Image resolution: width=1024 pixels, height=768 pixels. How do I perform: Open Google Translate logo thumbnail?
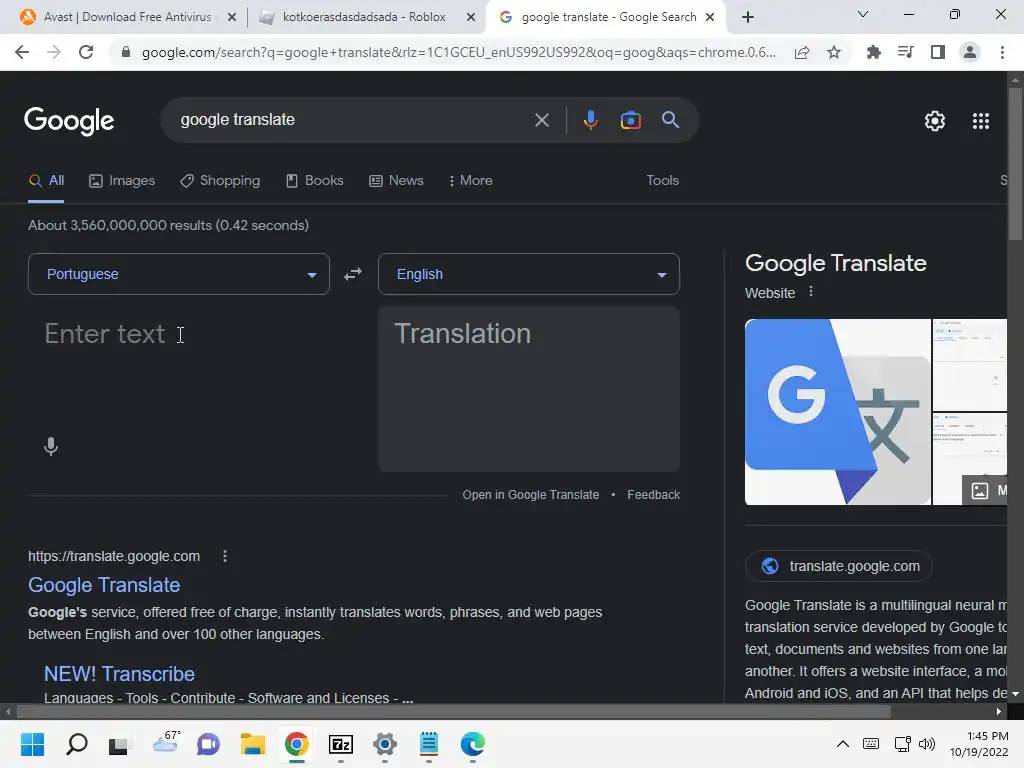coord(838,412)
